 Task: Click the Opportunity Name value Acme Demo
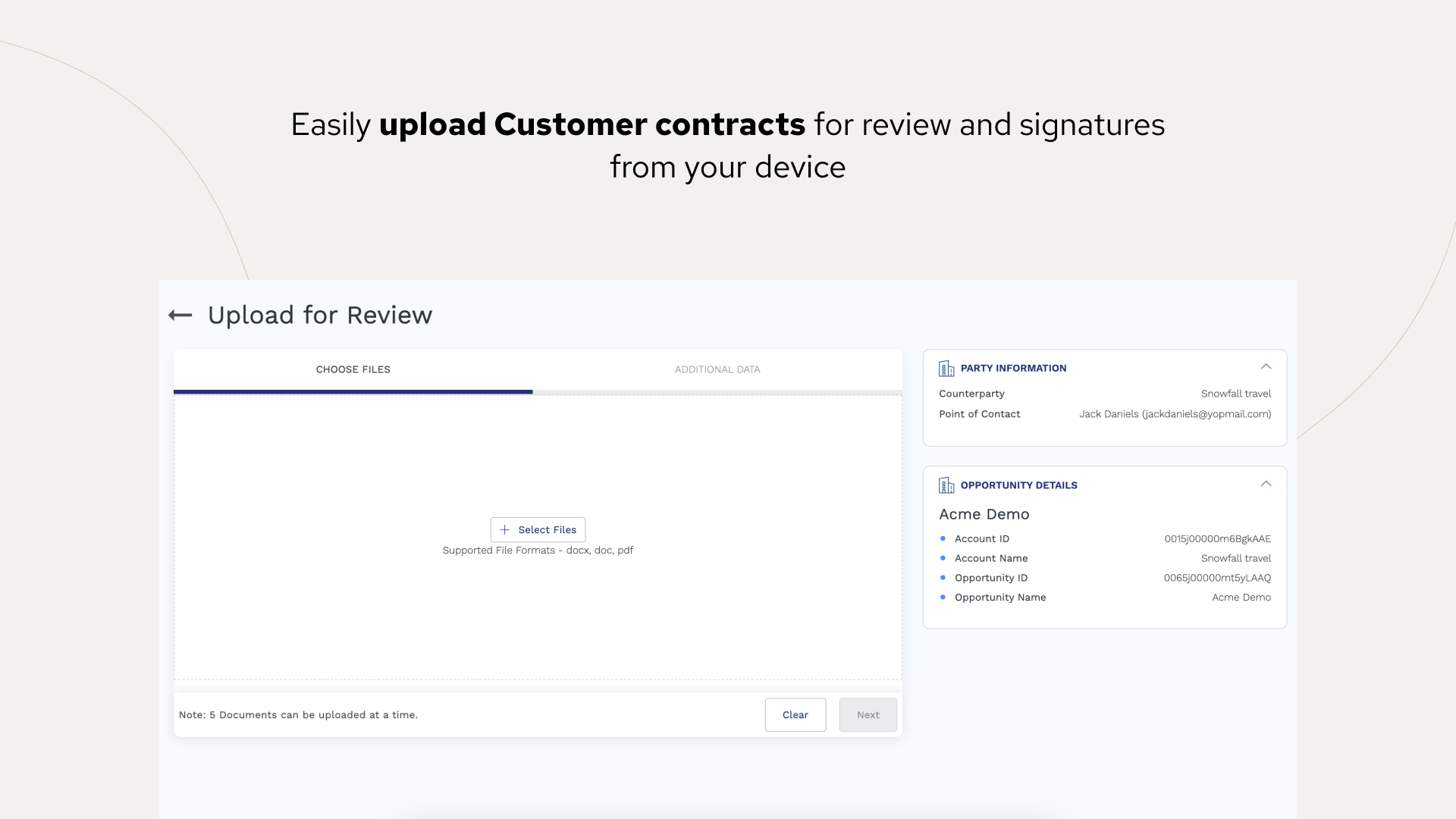tap(1241, 598)
